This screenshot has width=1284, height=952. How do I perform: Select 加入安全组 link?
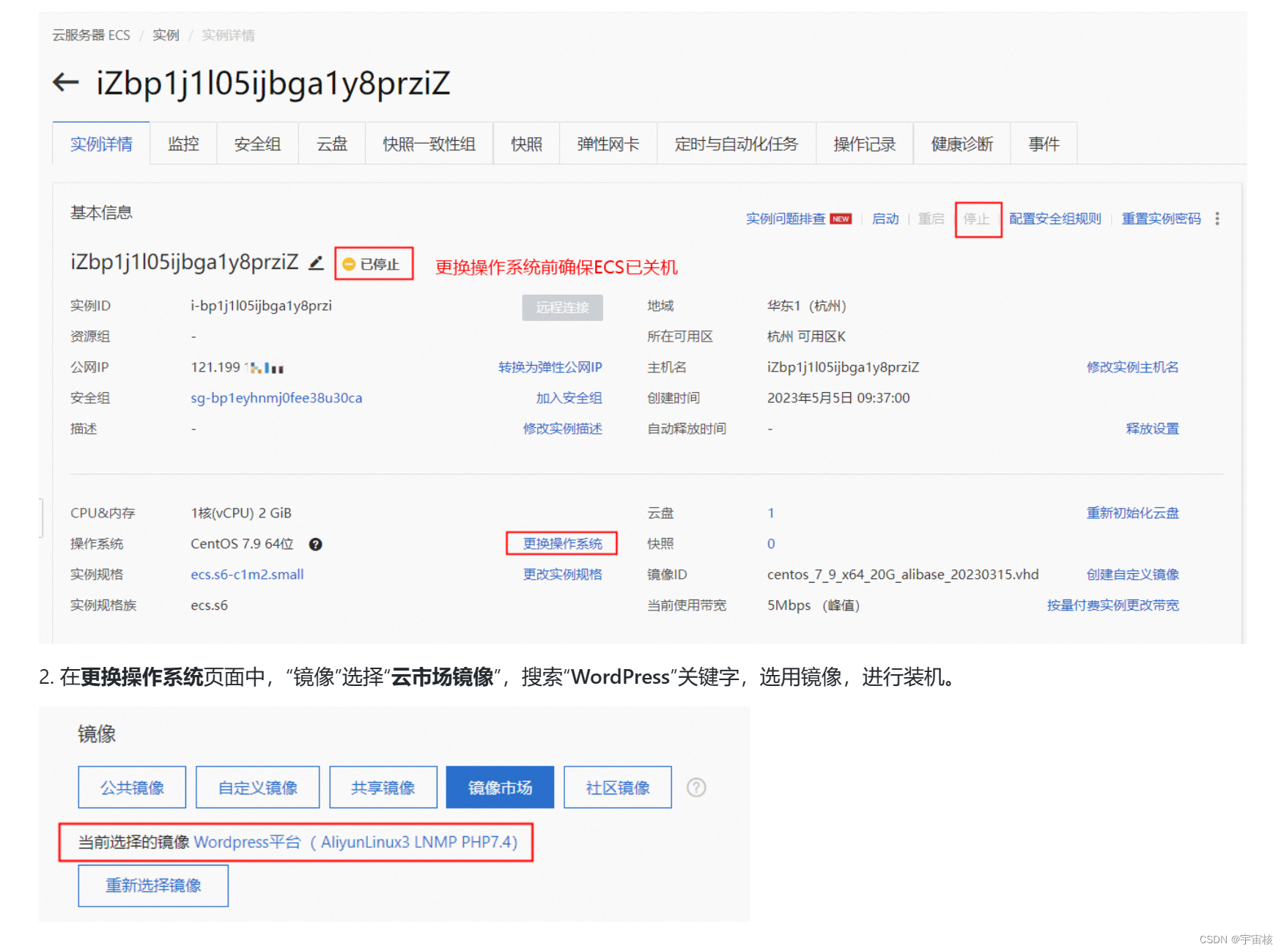(x=569, y=398)
